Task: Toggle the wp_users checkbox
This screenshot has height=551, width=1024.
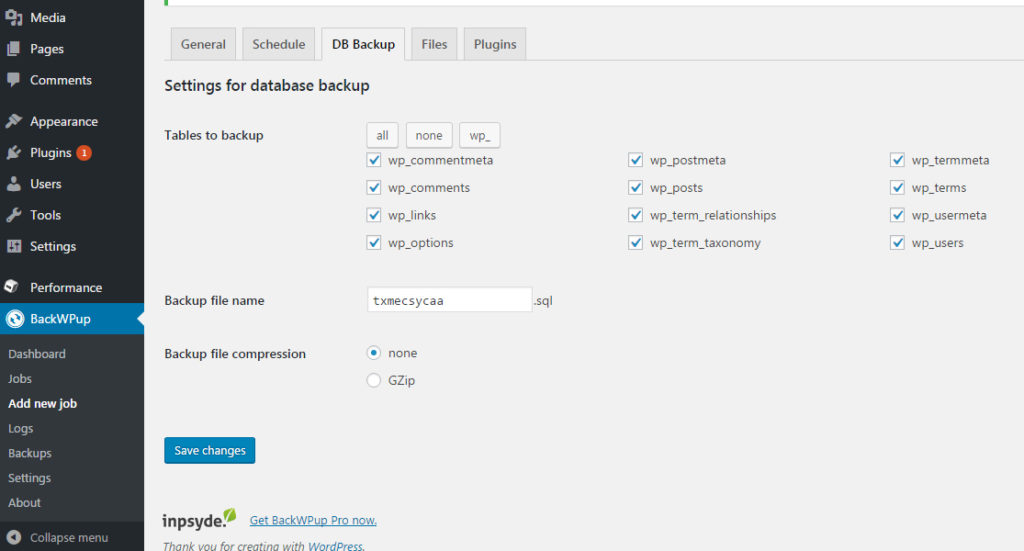Action: tap(897, 242)
